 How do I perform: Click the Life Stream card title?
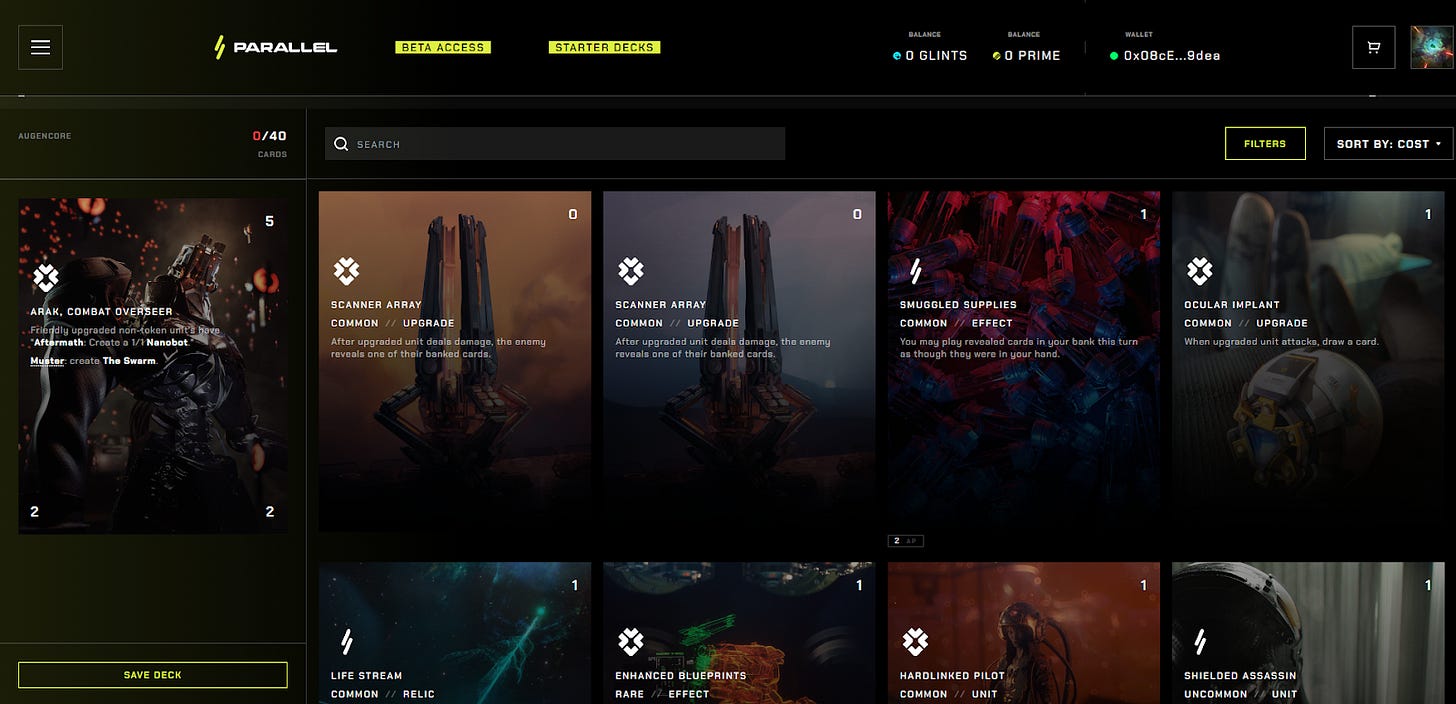point(366,676)
